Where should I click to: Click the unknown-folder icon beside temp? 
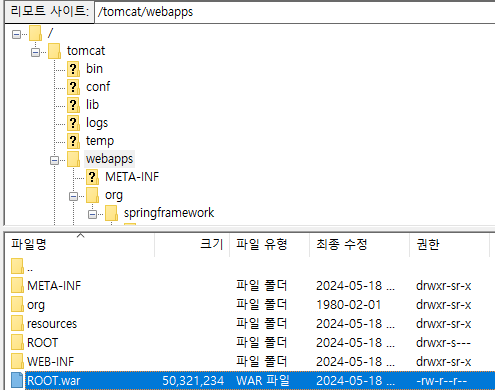pos(73,141)
